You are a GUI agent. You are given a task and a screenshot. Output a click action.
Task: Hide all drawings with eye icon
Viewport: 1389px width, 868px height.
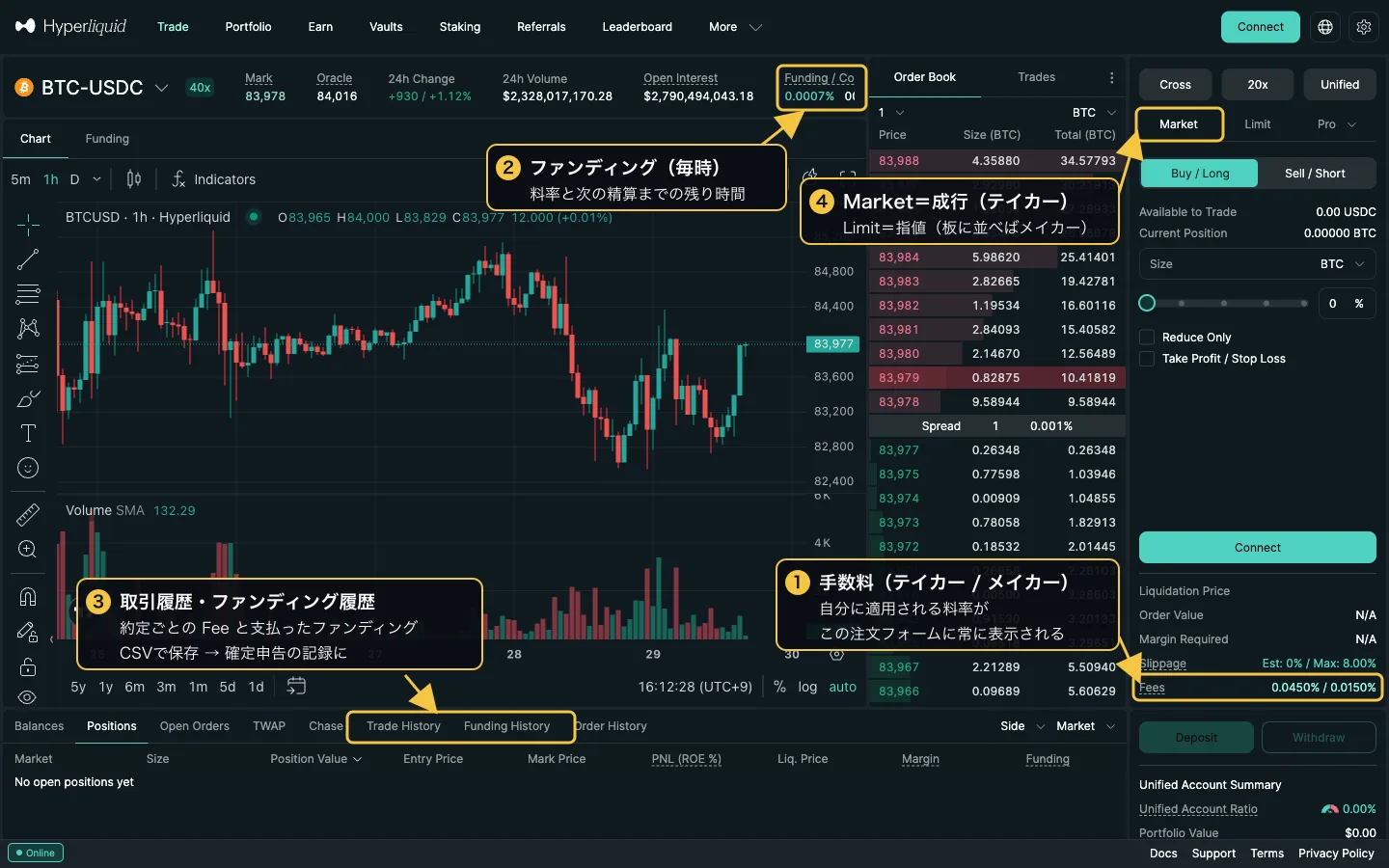tap(28, 696)
